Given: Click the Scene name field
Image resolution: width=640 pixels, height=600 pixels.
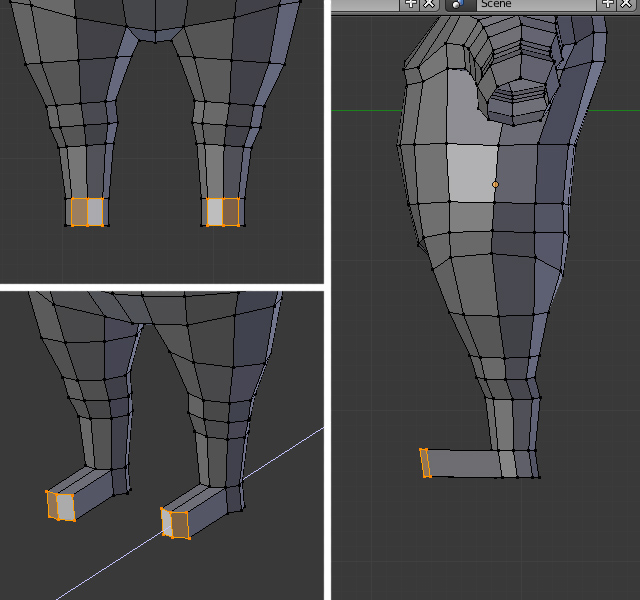Looking at the screenshot, I should click(536, 4).
